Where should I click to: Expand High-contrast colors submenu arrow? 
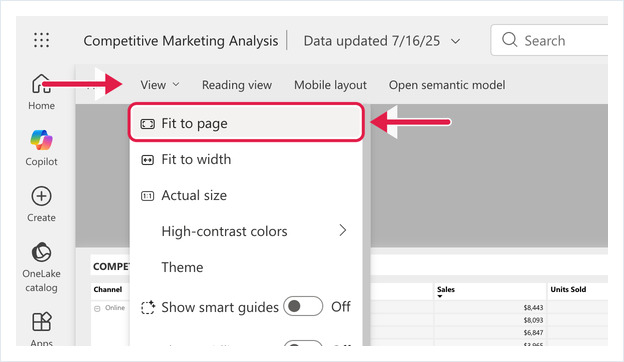coord(343,230)
